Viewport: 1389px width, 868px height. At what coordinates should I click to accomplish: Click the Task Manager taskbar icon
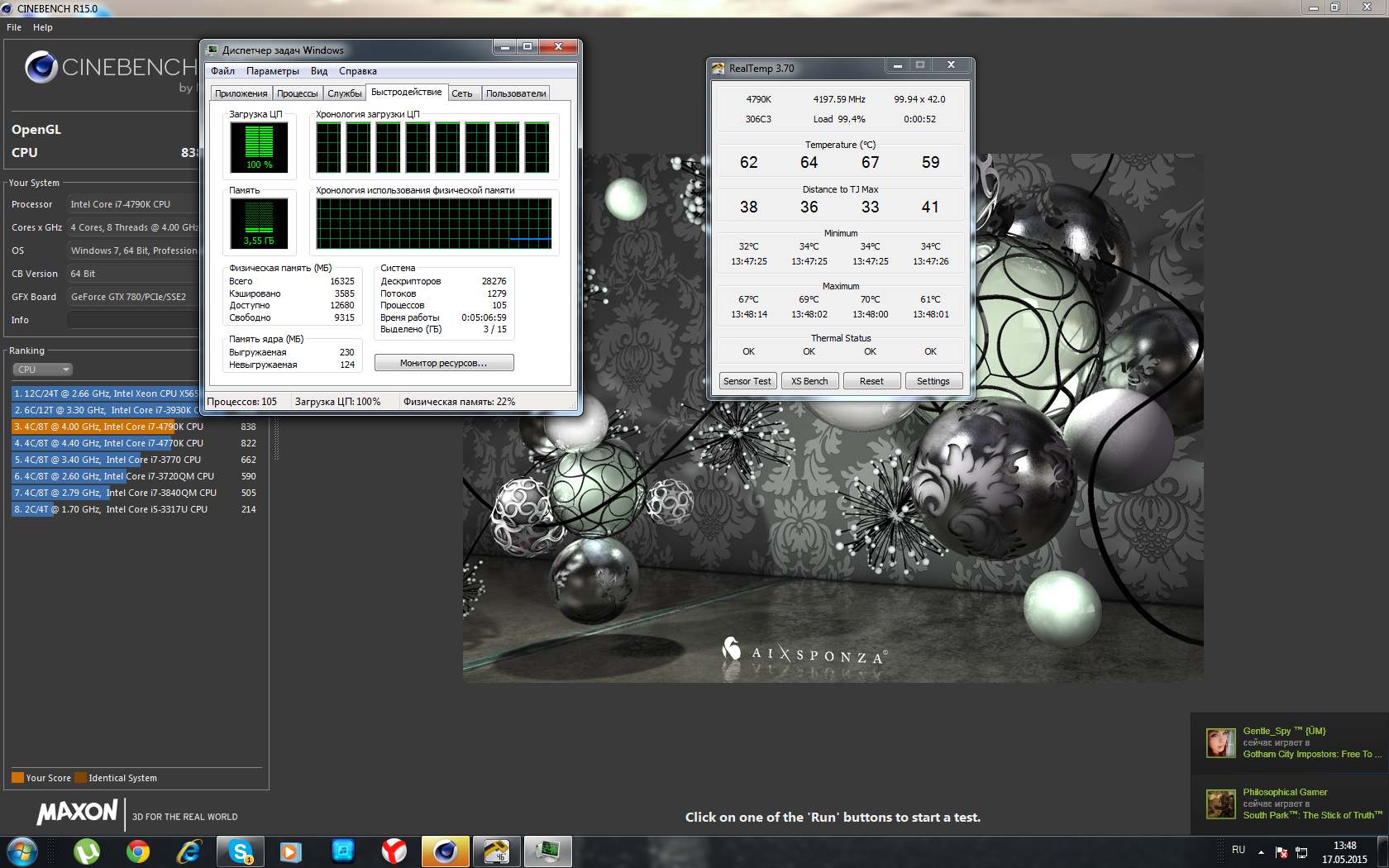[x=547, y=851]
